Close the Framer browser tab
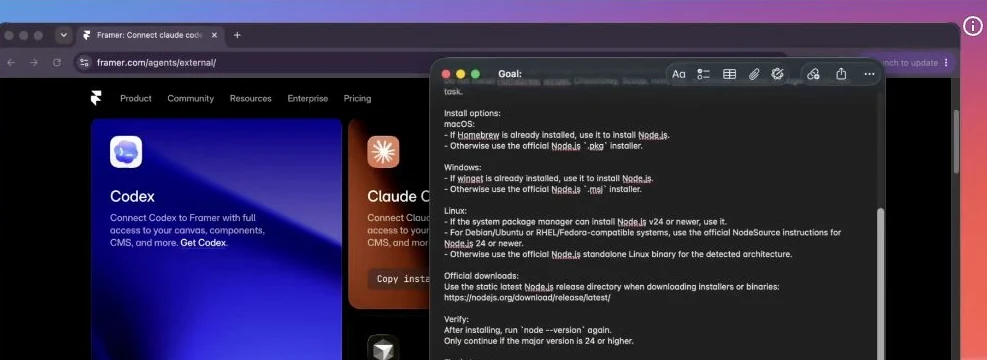Image resolution: width=987 pixels, height=360 pixels. click(214, 35)
